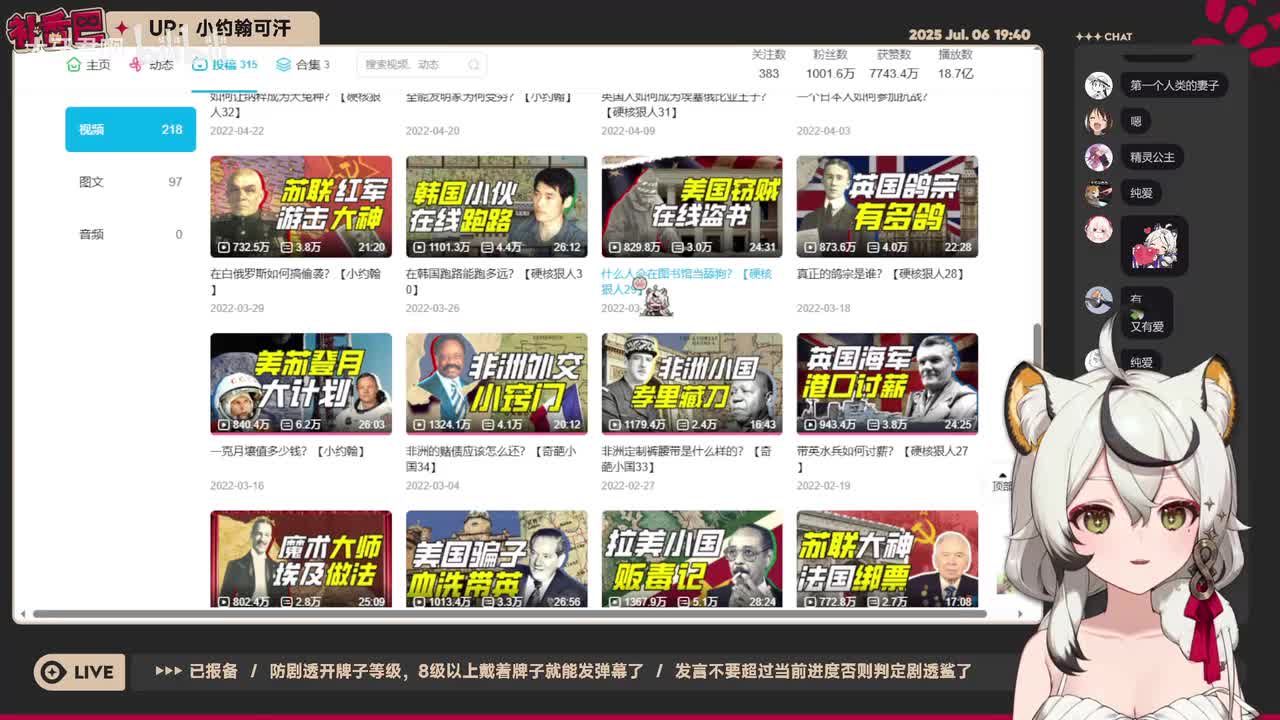1280x720 pixels.
Task: Select 视频 218 in the sidebar
Action: (x=130, y=129)
